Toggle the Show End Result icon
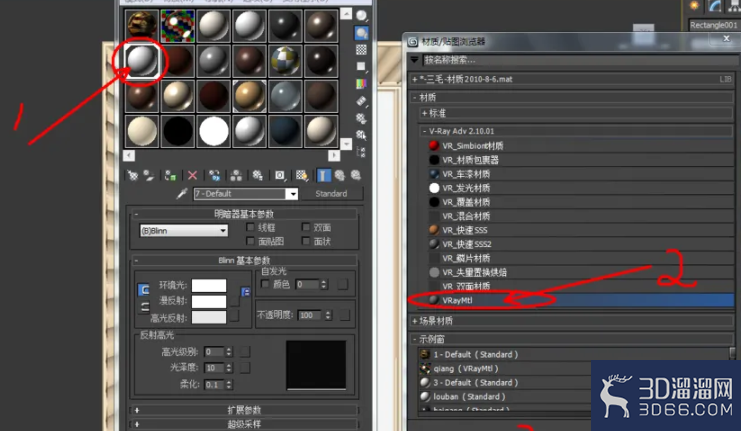The image size is (741, 431). tap(323, 176)
